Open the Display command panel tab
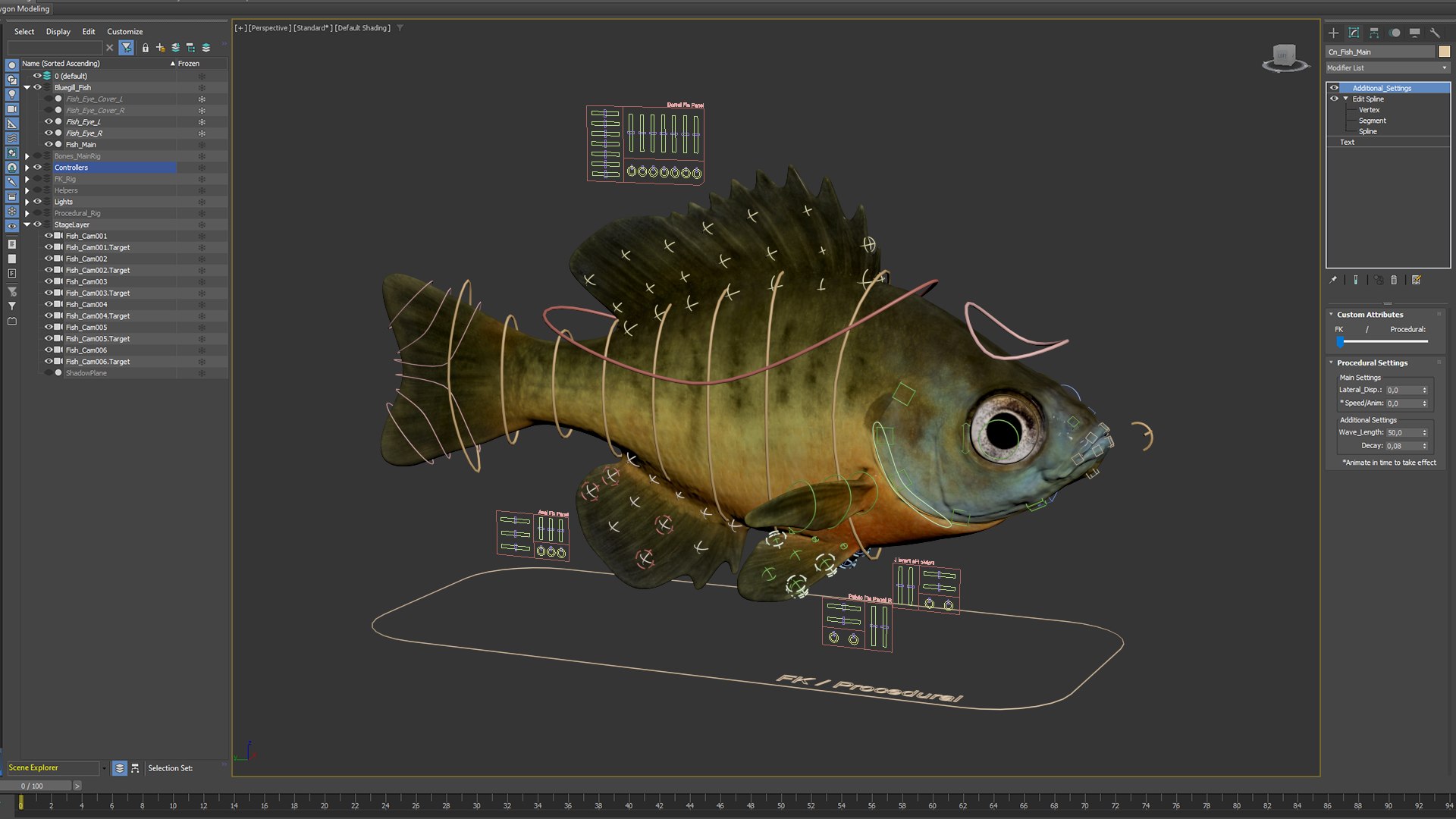Image resolution: width=1456 pixels, height=819 pixels. click(1414, 33)
